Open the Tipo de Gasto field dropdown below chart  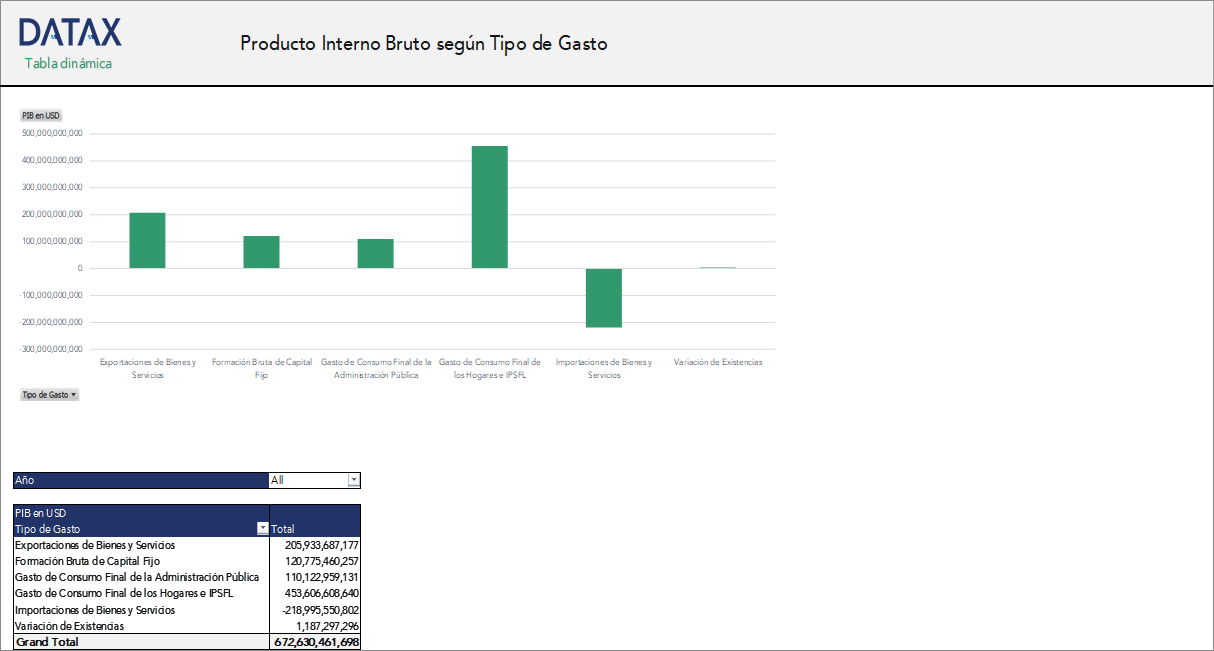coord(71,394)
